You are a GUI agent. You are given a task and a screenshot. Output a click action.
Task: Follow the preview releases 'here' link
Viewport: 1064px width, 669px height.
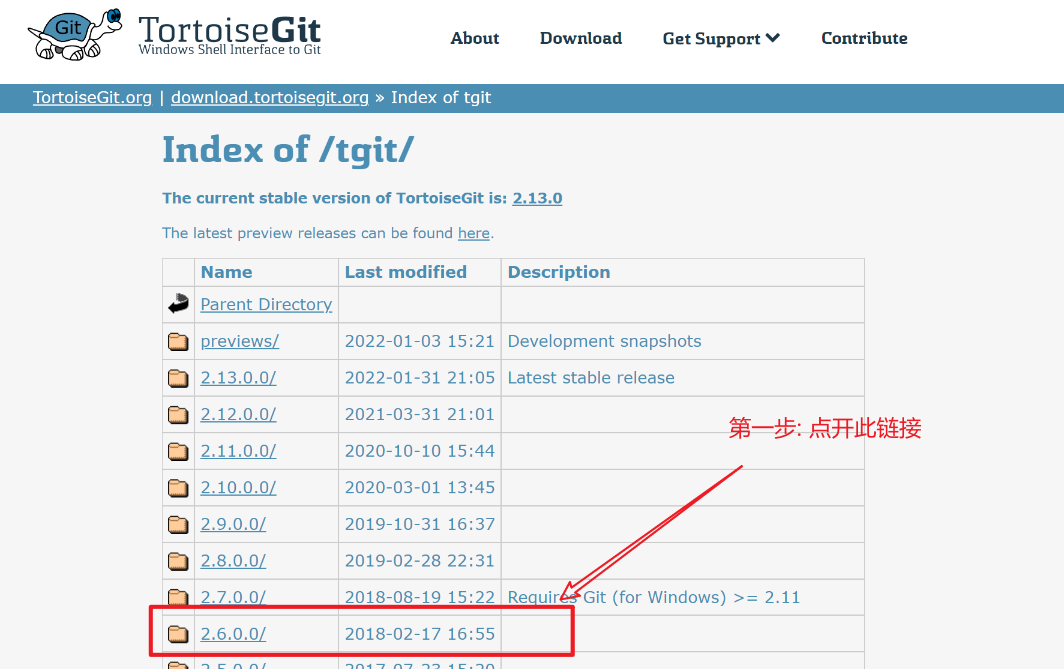pos(473,233)
